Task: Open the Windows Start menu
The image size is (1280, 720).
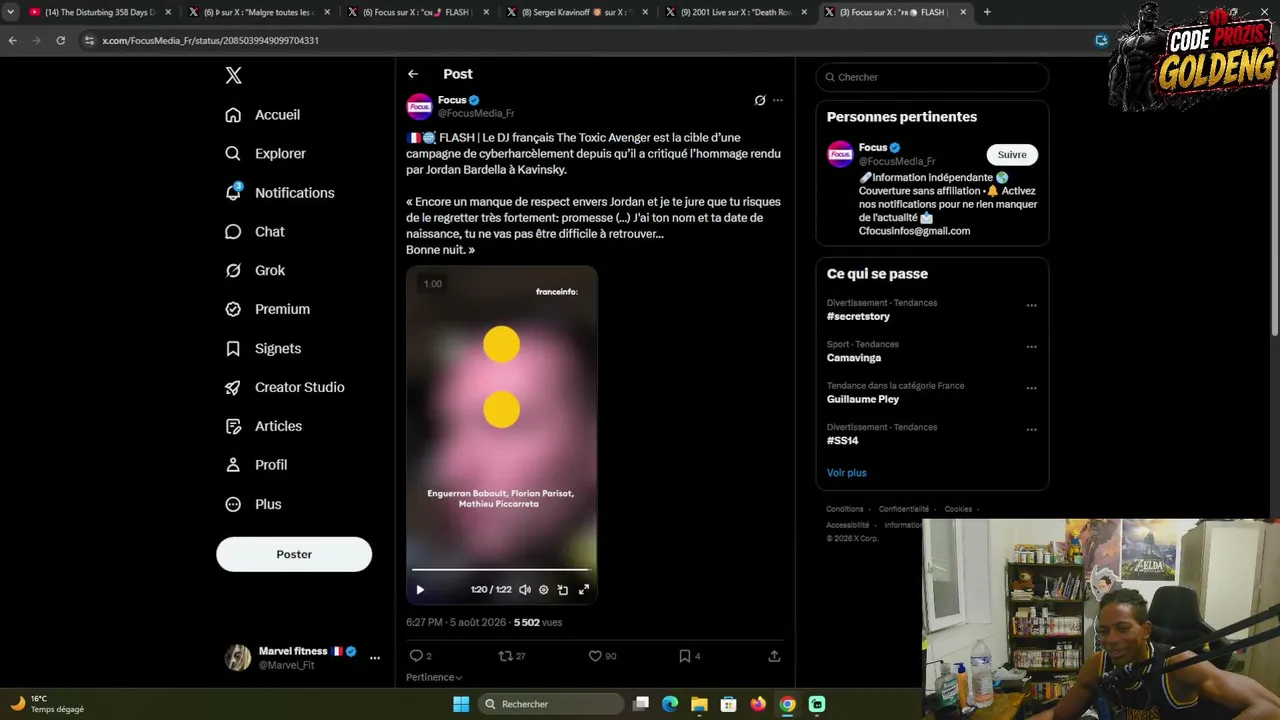Action: [461, 704]
